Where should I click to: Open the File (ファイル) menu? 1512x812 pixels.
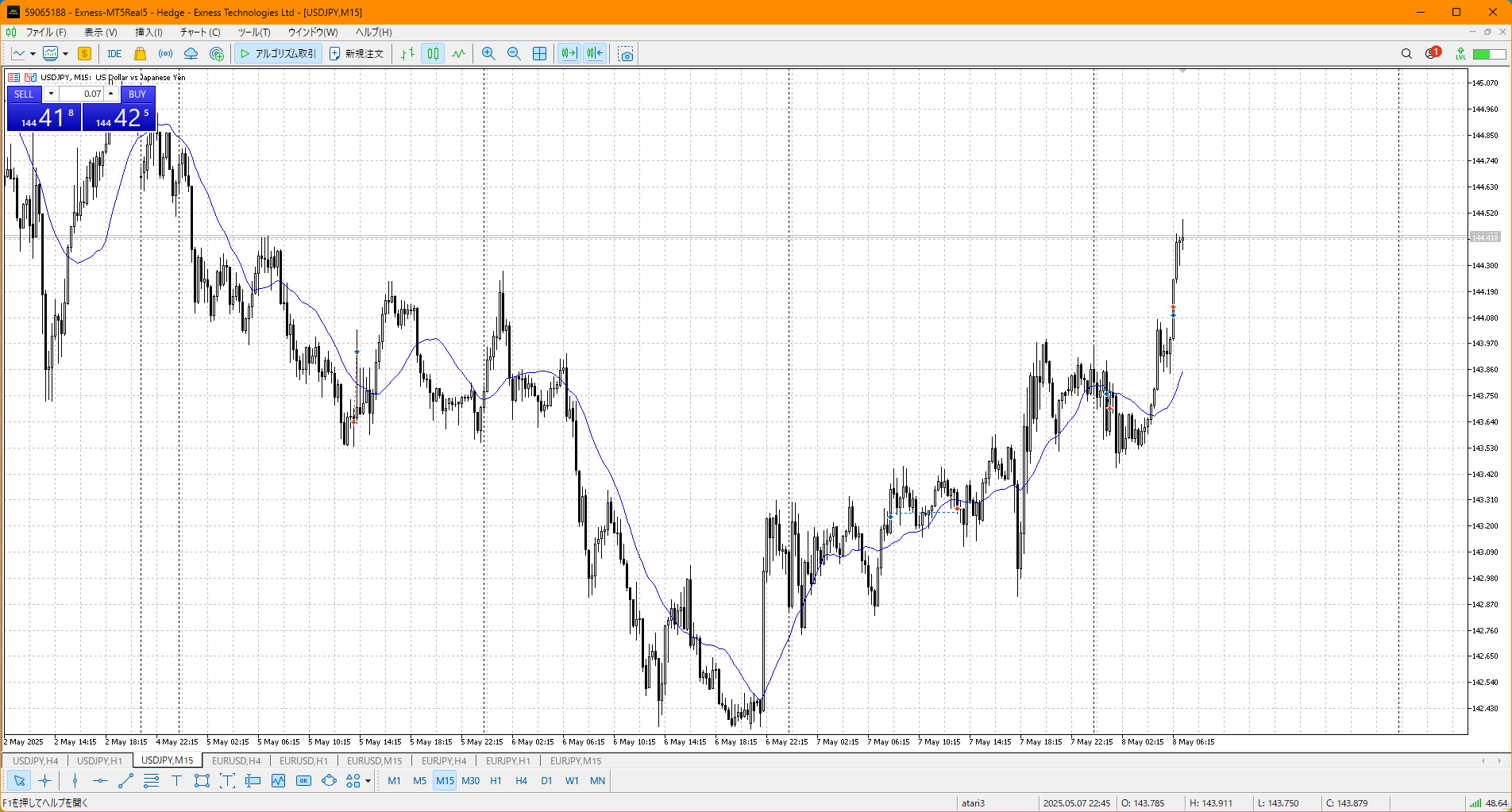tap(45, 33)
